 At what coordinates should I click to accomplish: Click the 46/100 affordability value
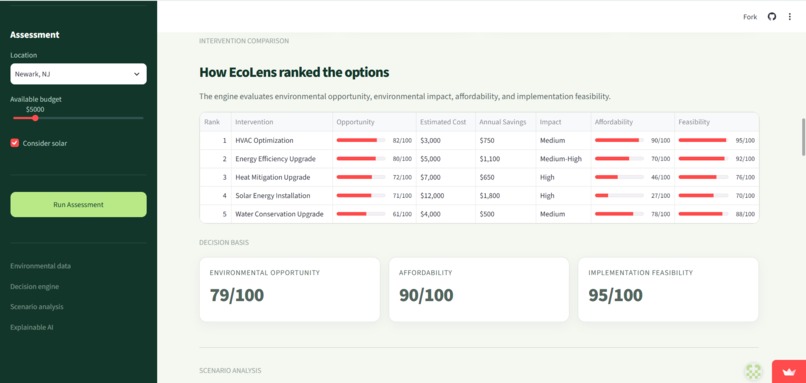(661, 177)
